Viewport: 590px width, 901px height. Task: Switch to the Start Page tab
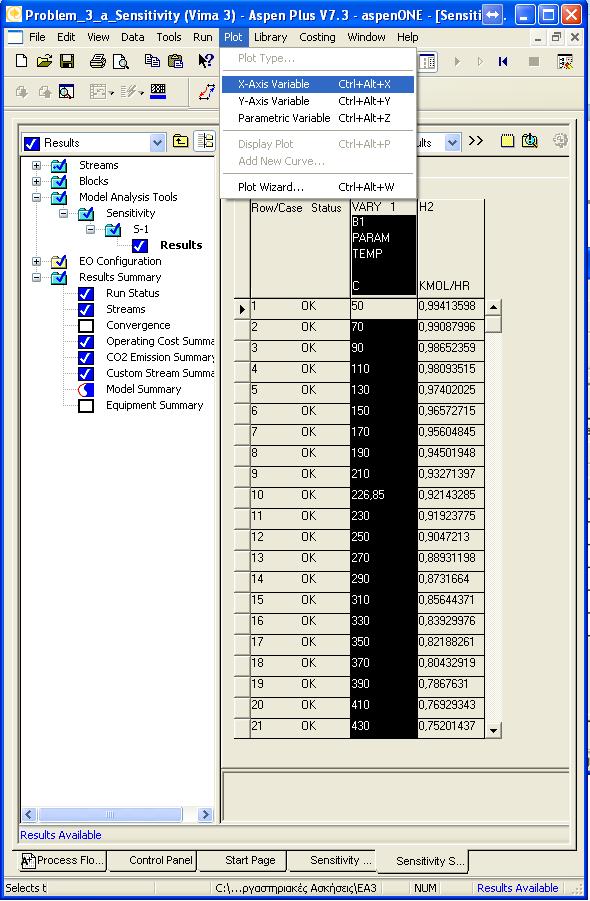(x=250, y=860)
